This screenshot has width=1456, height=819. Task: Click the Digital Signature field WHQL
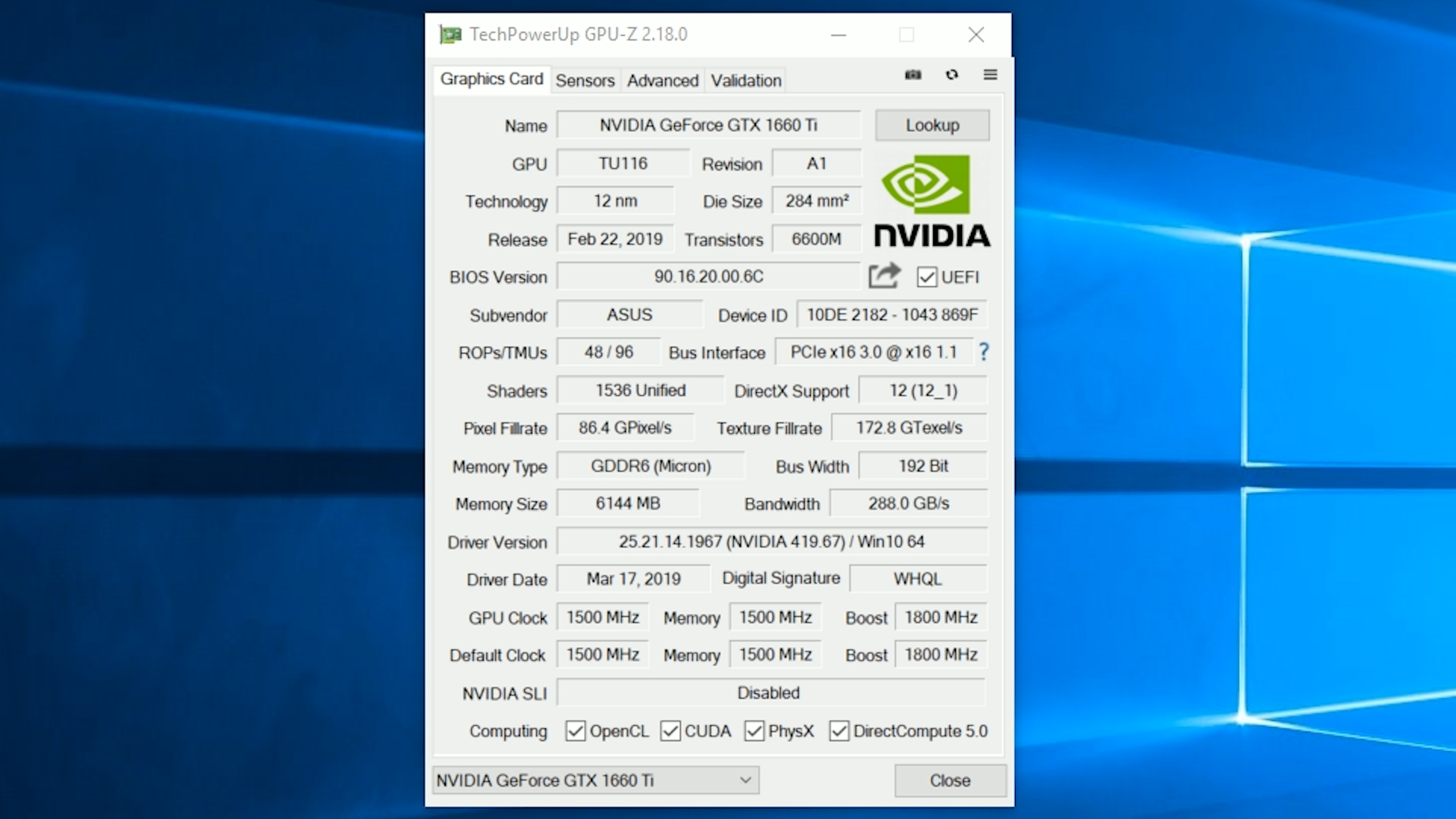click(918, 579)
